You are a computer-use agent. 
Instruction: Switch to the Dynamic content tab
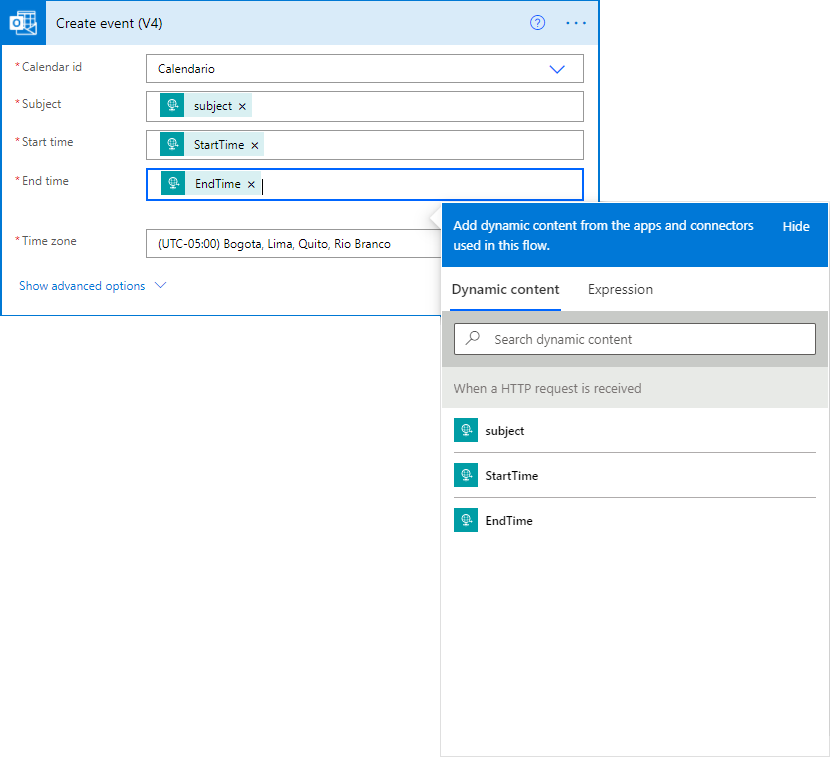505,290
